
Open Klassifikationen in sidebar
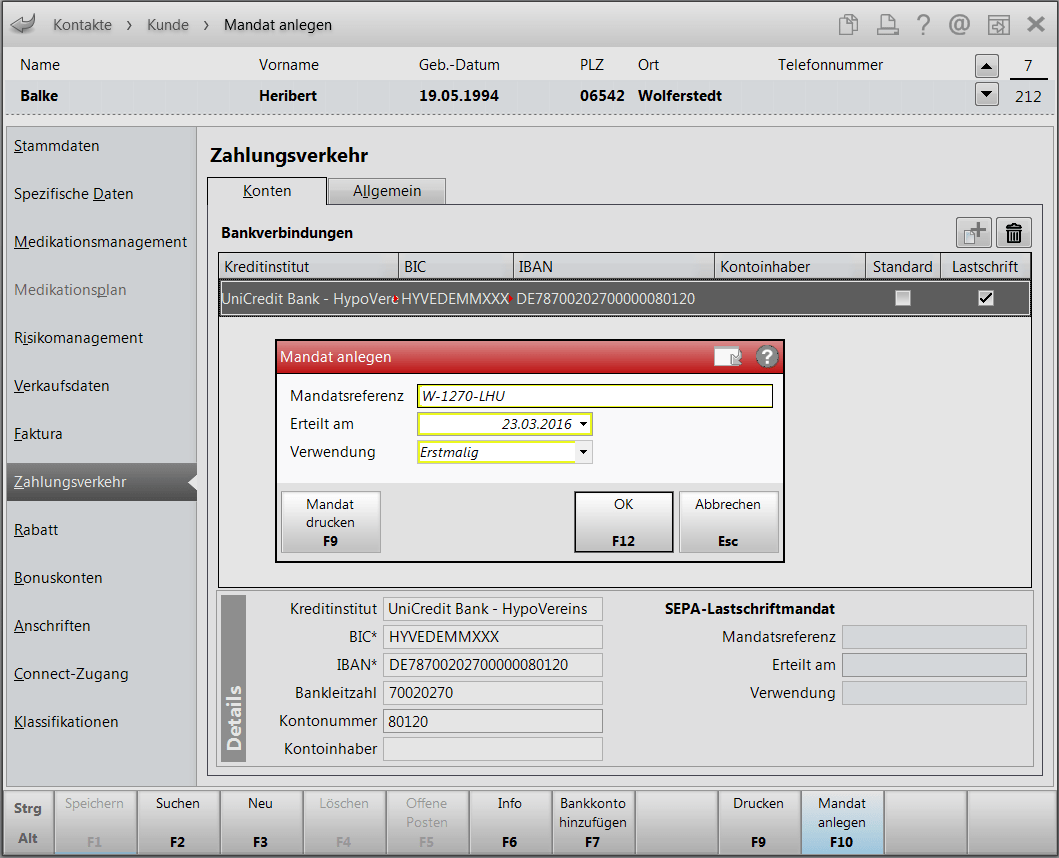click(x=66, y=722)
